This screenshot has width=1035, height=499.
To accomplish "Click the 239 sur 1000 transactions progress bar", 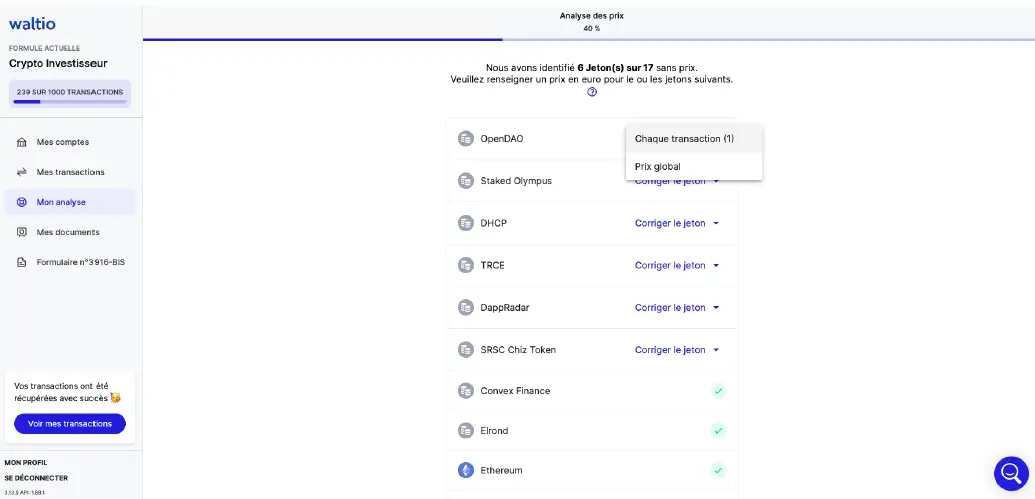I will (x=69, y=101).
